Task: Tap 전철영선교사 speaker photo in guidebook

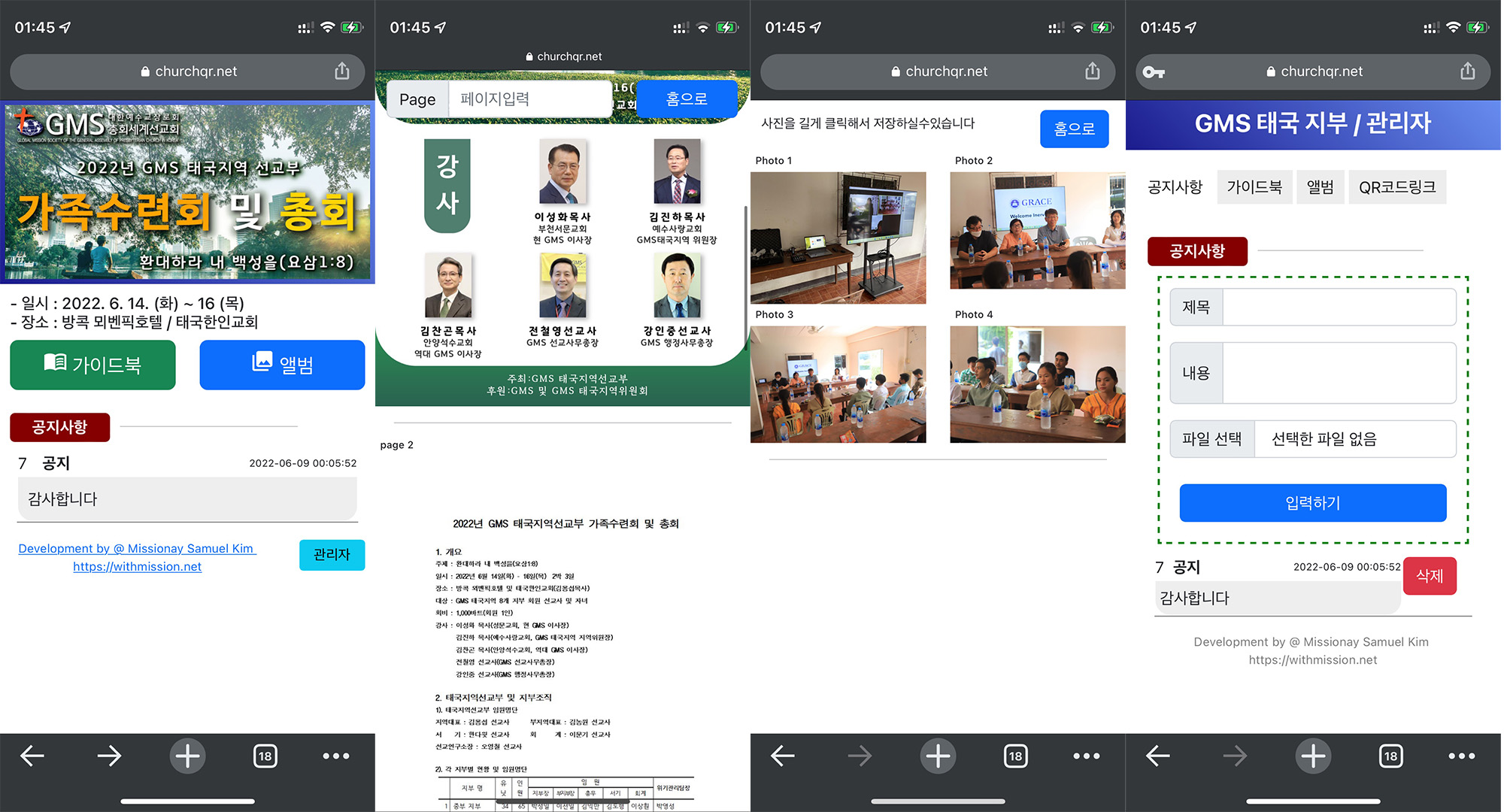Action: [x=562, y=286]
